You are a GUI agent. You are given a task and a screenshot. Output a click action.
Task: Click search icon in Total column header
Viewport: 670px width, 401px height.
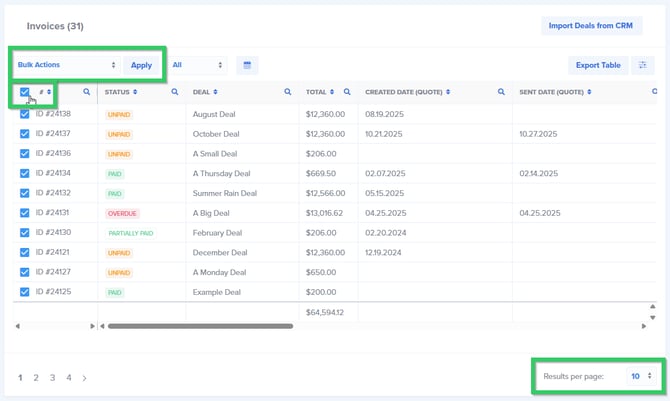tap(347, 92)
